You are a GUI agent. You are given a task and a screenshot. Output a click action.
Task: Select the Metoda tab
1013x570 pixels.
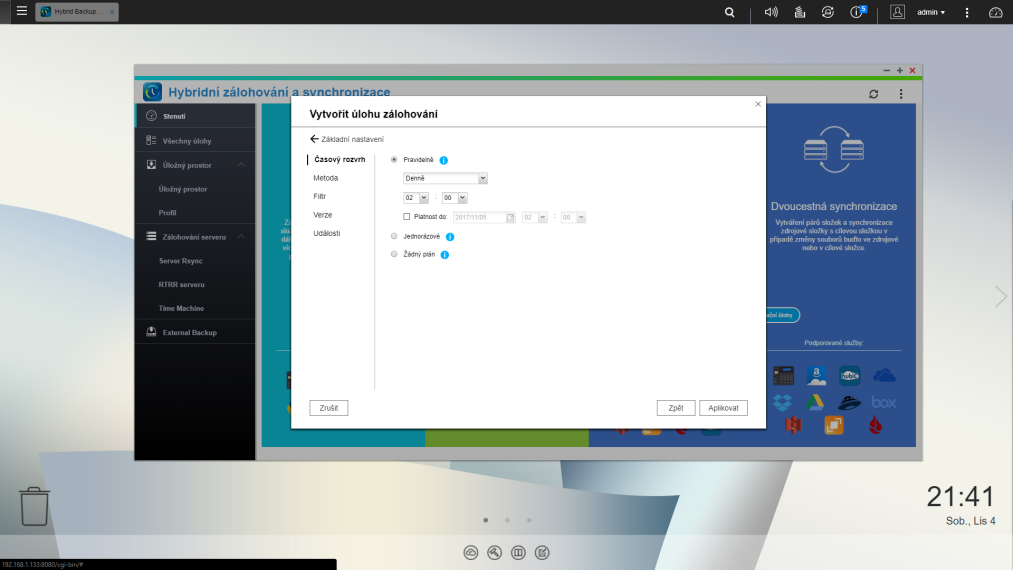pos(326,178)
